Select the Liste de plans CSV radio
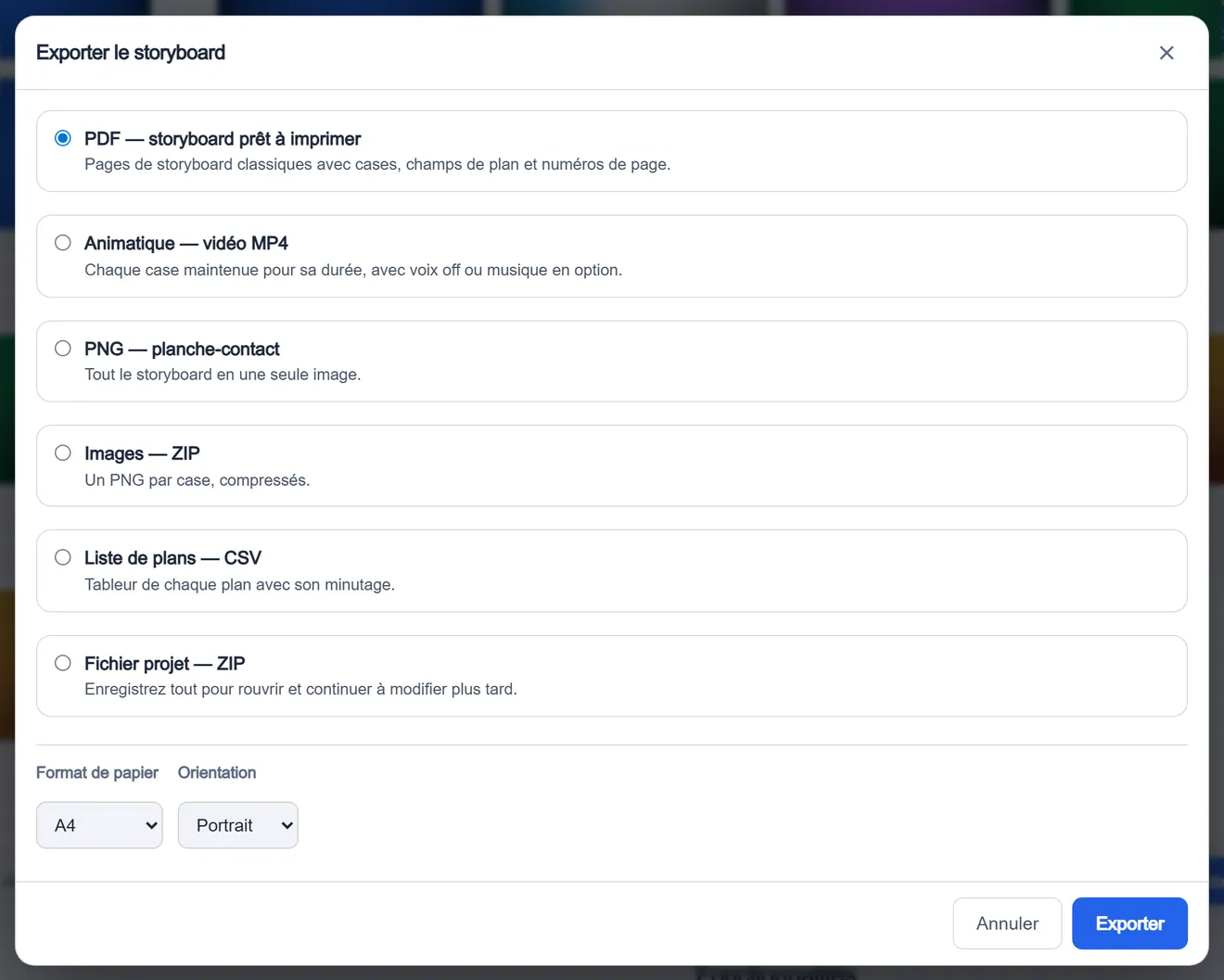 [x=63, y=557]
